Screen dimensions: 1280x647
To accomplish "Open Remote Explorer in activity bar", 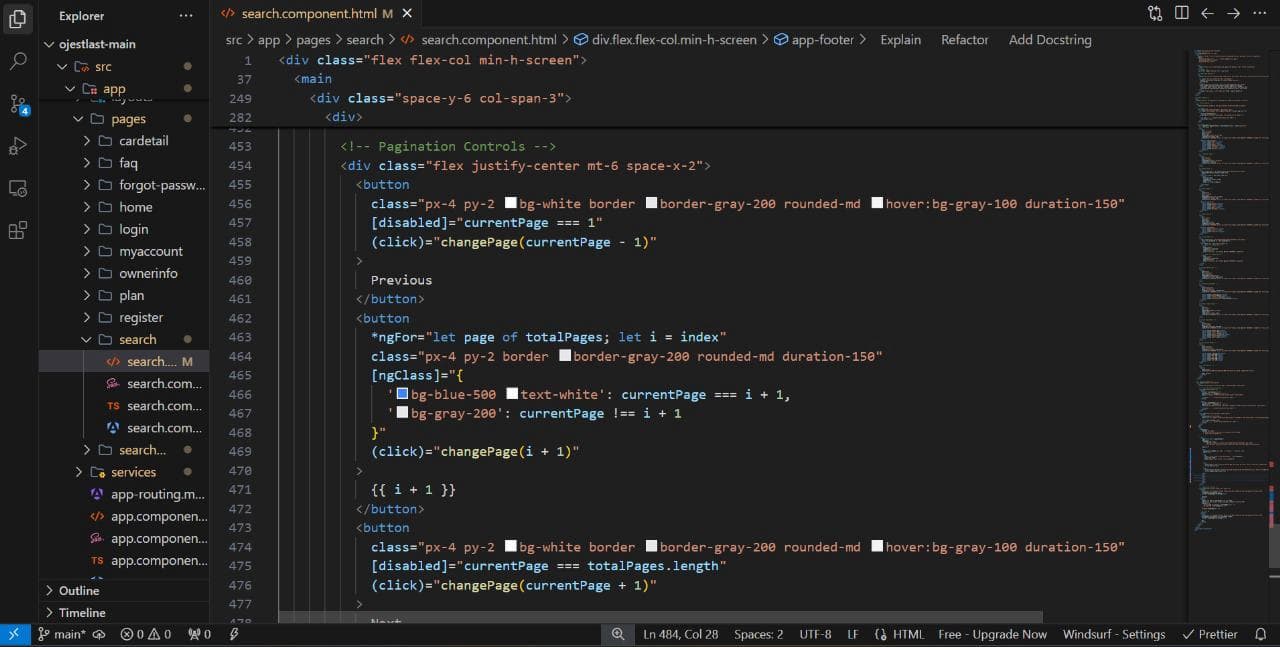I will [x=18, y=188].
